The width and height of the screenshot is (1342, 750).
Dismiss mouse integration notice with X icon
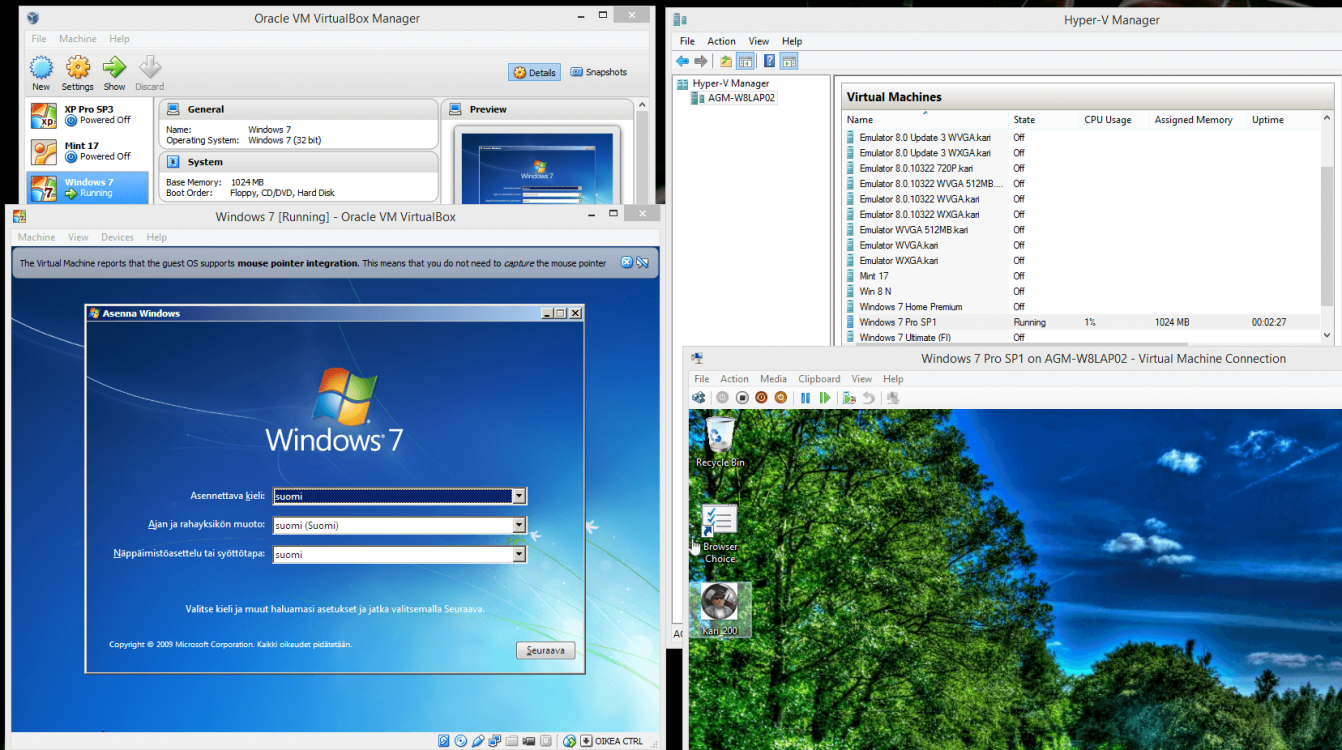coord(627,263)
